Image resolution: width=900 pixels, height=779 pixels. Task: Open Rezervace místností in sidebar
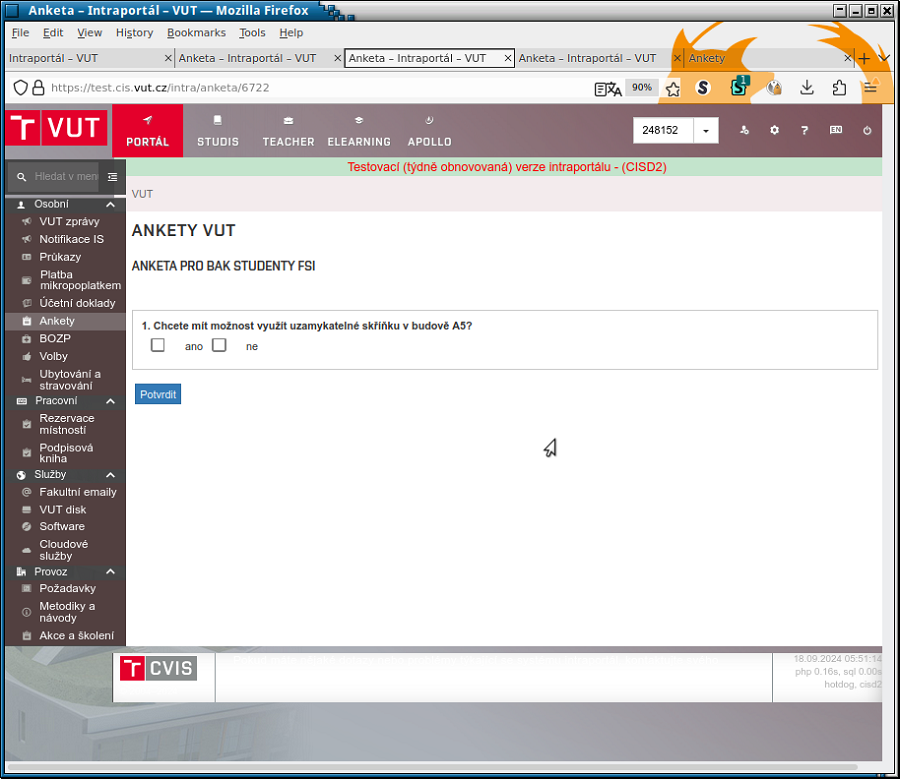pos(66,424)
